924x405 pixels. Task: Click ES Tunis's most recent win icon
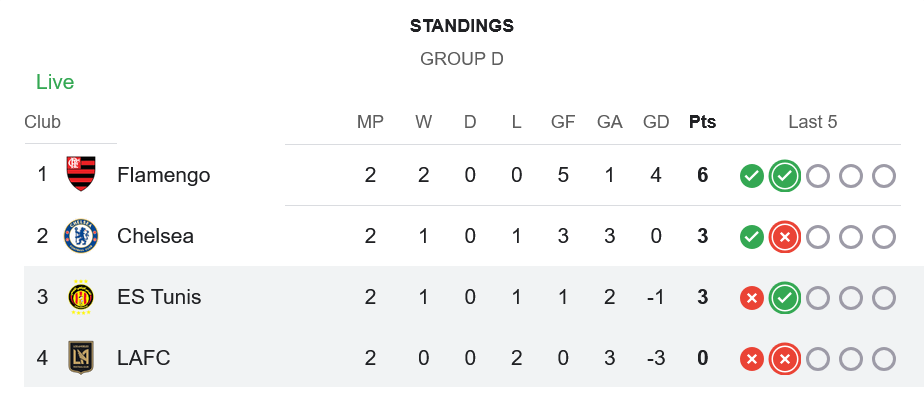785,298
